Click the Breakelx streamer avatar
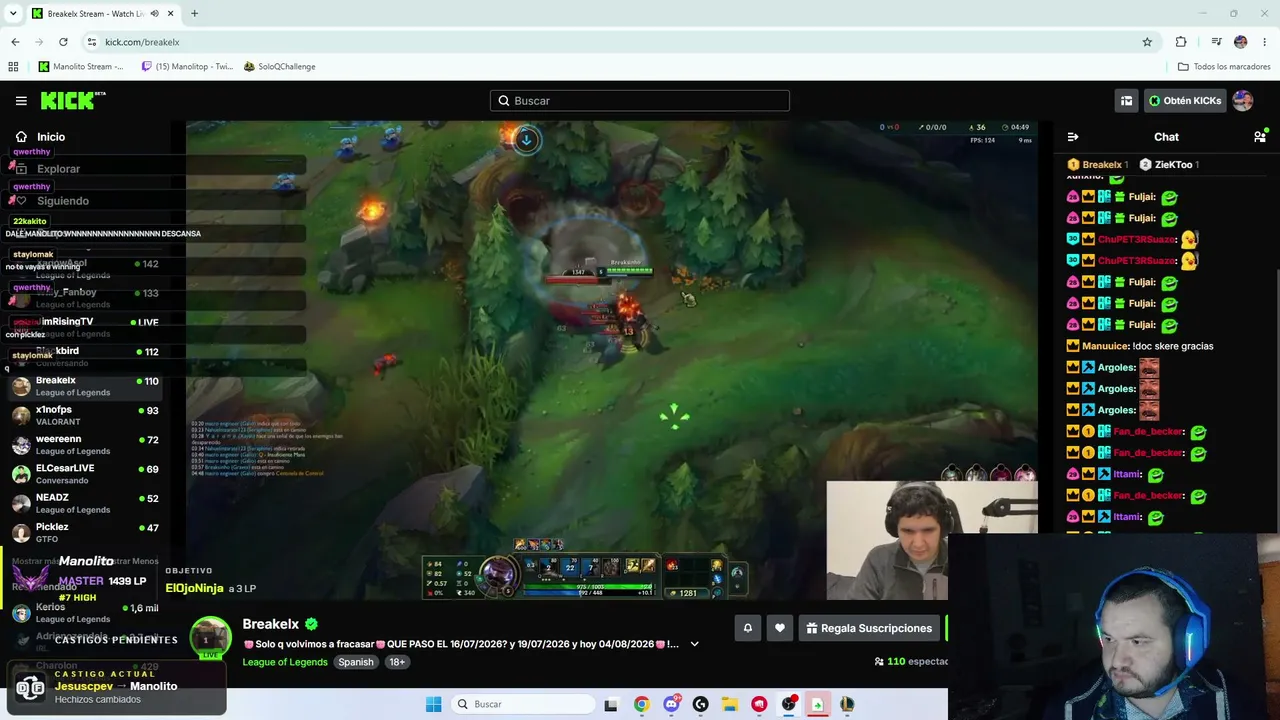 210,636
